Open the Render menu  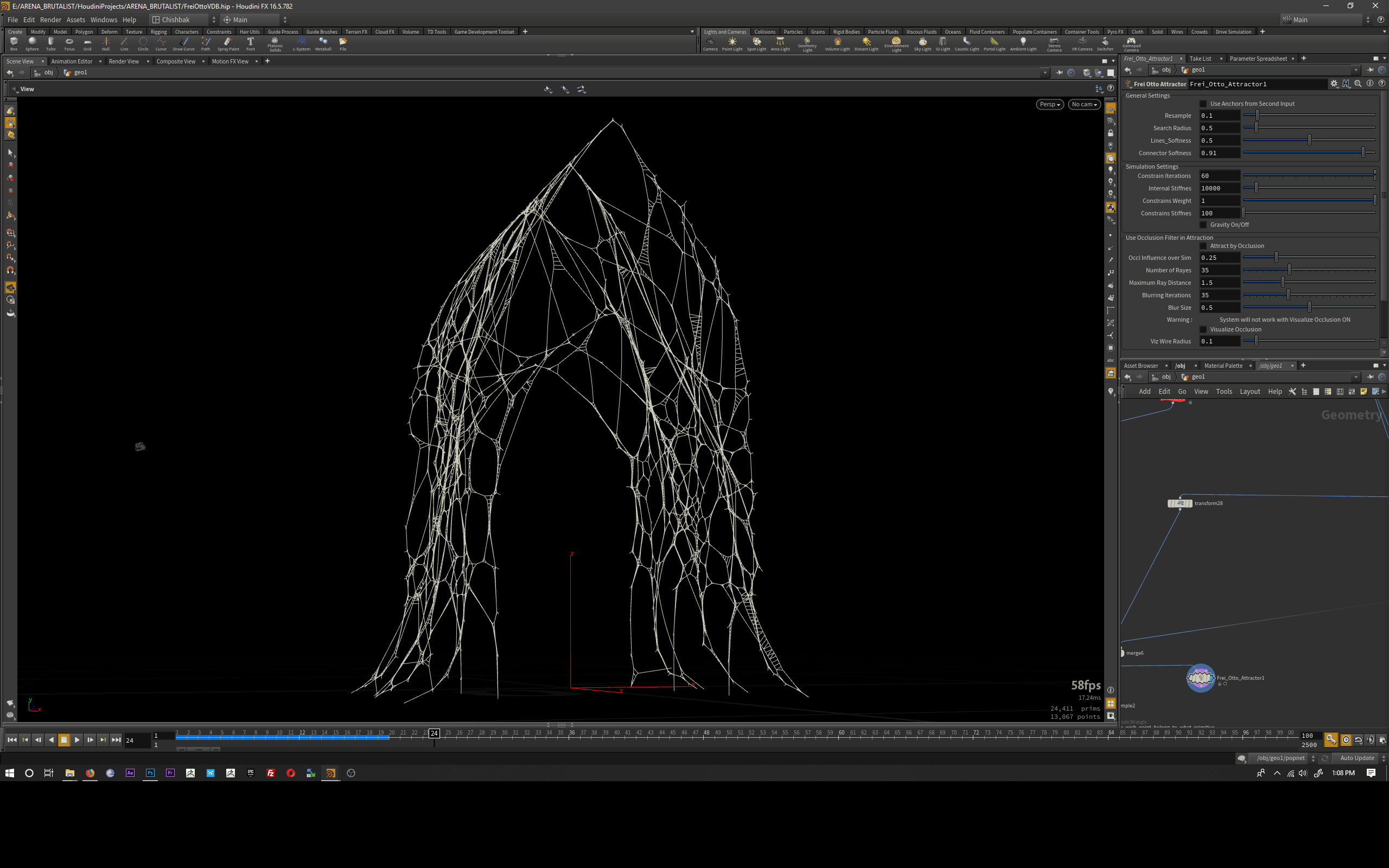point(50,20)
